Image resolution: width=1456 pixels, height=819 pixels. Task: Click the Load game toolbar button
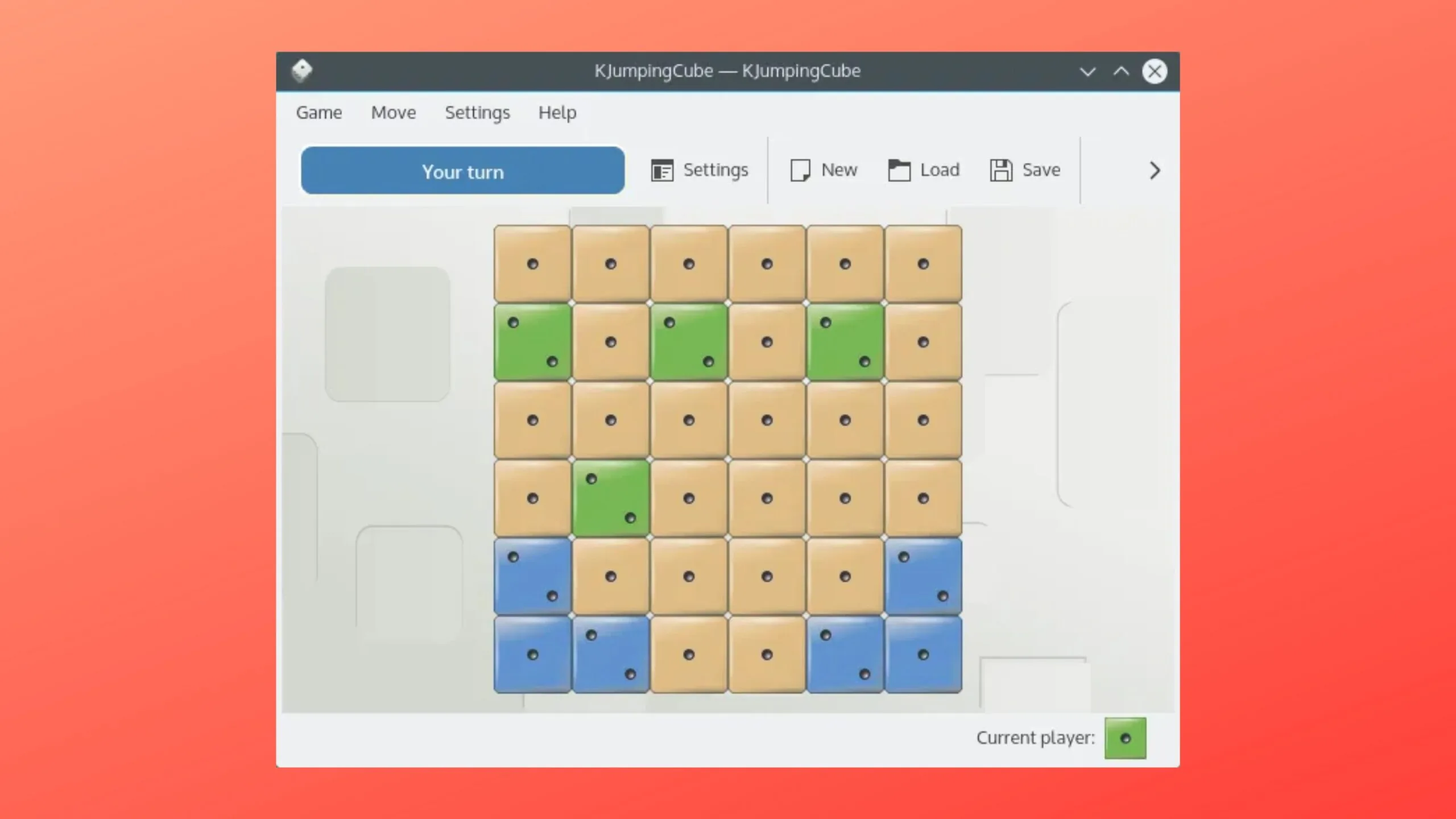click(924, 170)
